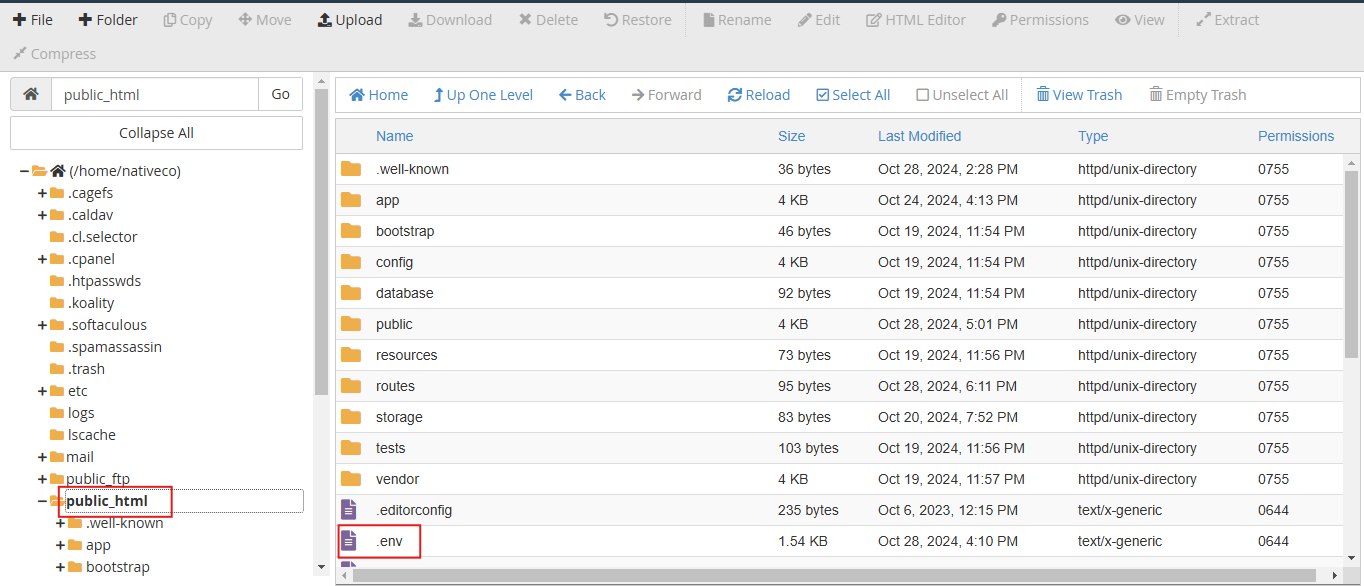Sort files by Last Modified column

[919, 136]
